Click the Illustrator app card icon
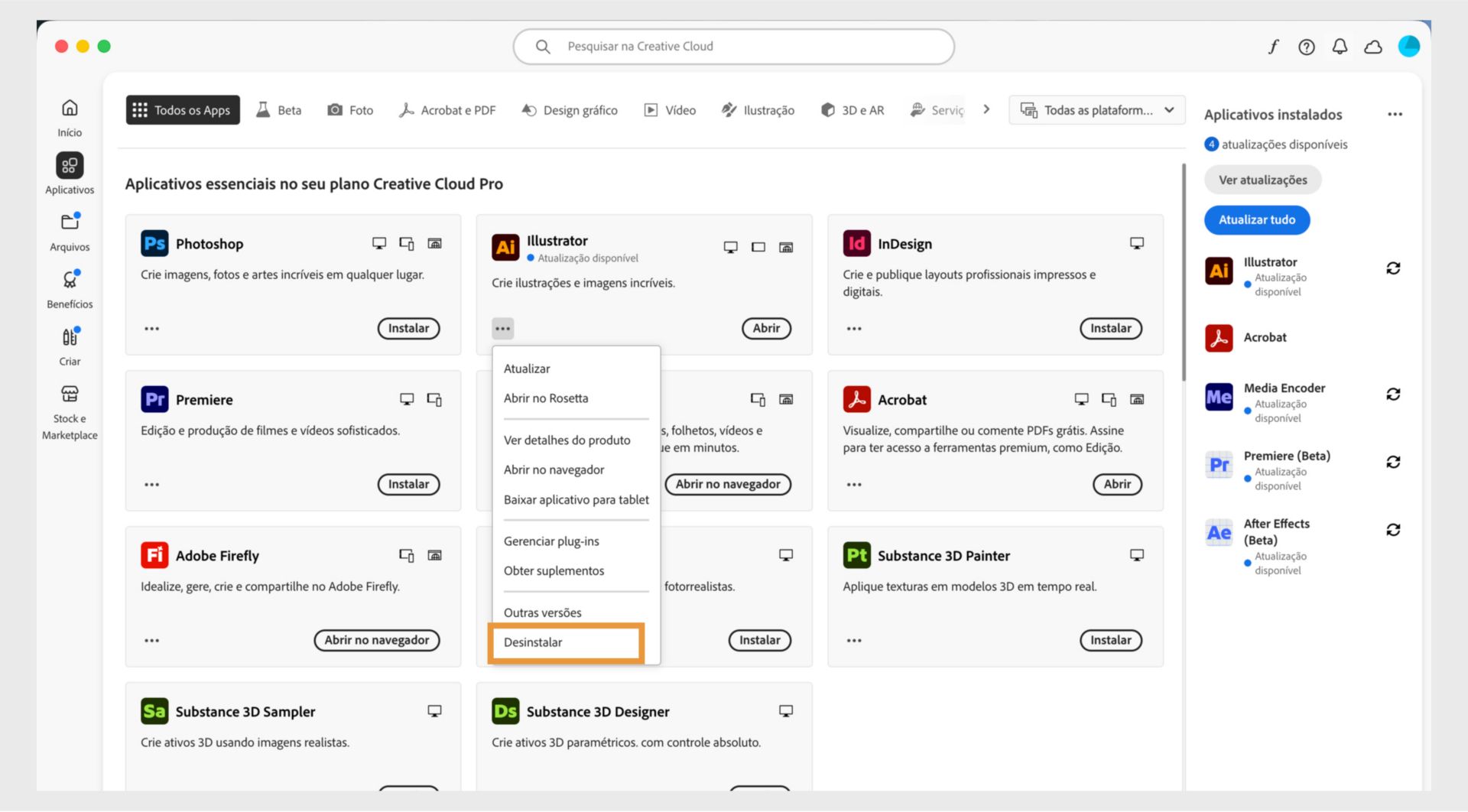Screen dimensions: 1468x812 505,248
